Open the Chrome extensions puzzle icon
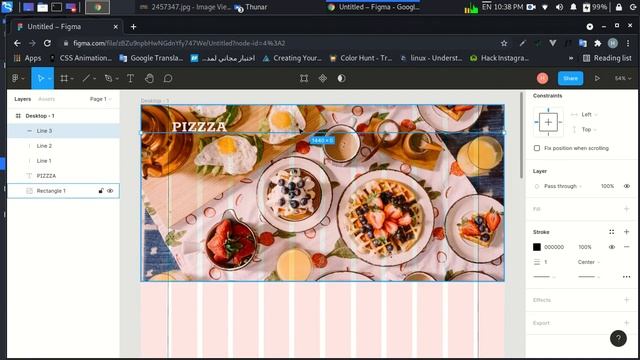This screenshot has height=360, width=640. click(598, 43)
